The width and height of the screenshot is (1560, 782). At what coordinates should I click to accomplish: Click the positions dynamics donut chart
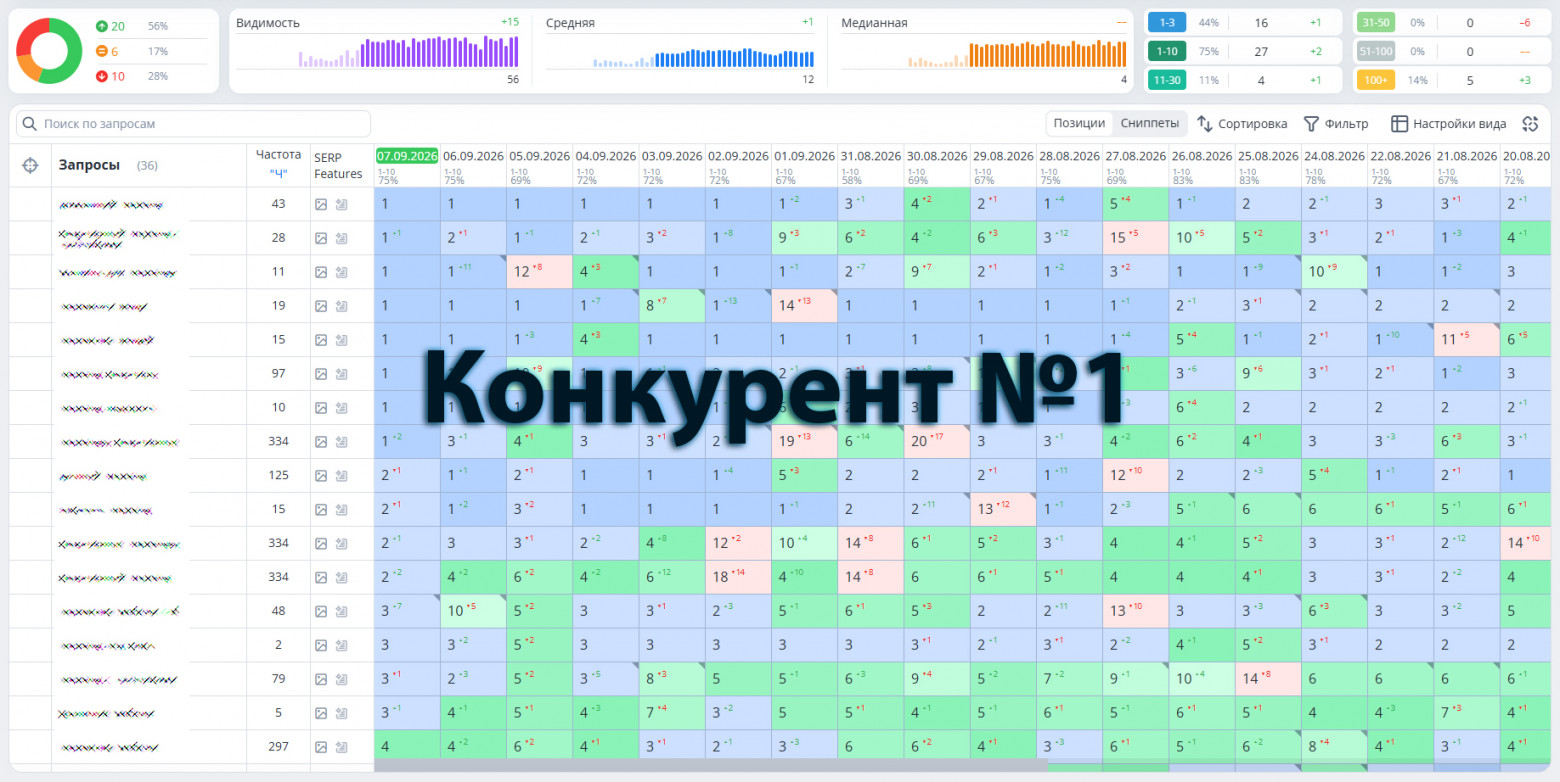[49, 51]
